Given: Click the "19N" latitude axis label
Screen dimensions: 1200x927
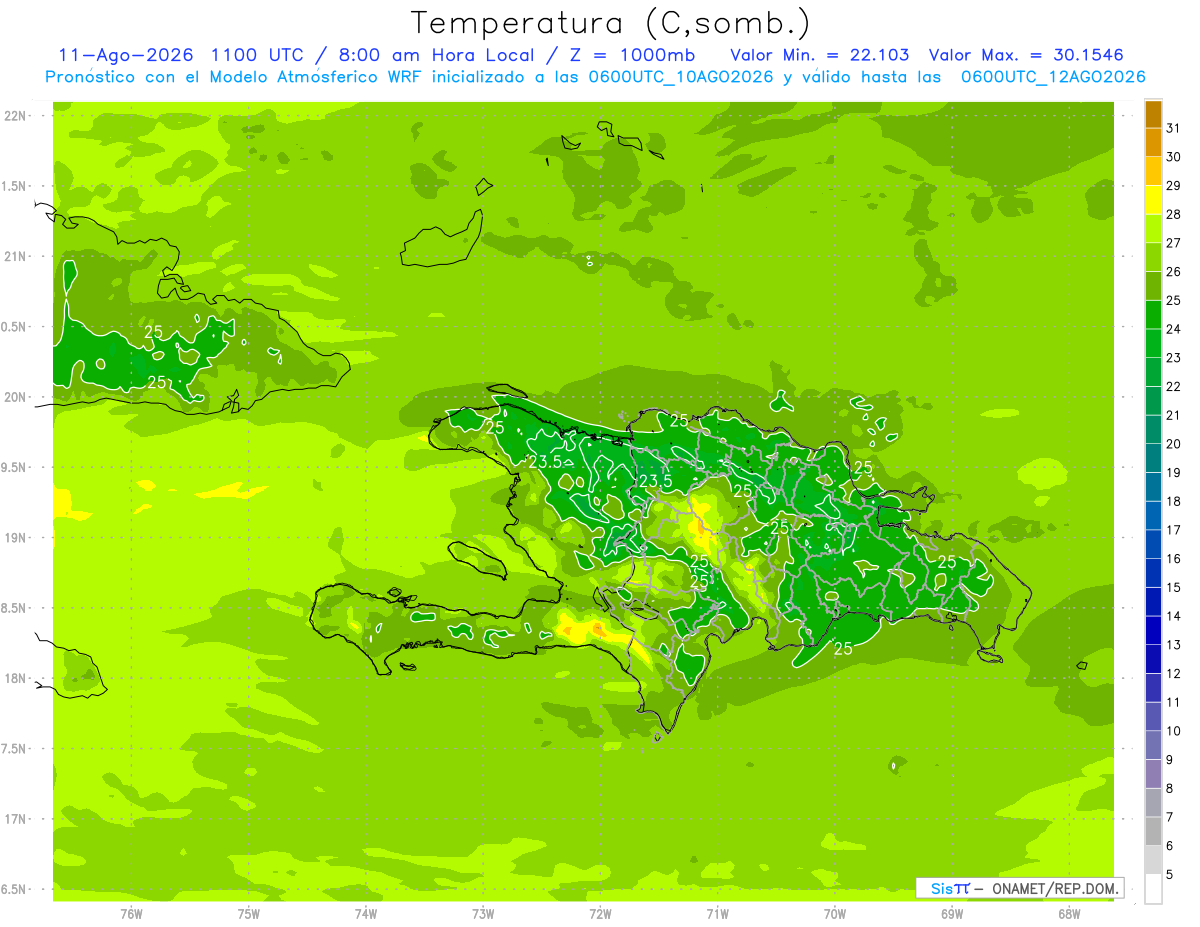Looking at the screenshot, I should [17, 538].
